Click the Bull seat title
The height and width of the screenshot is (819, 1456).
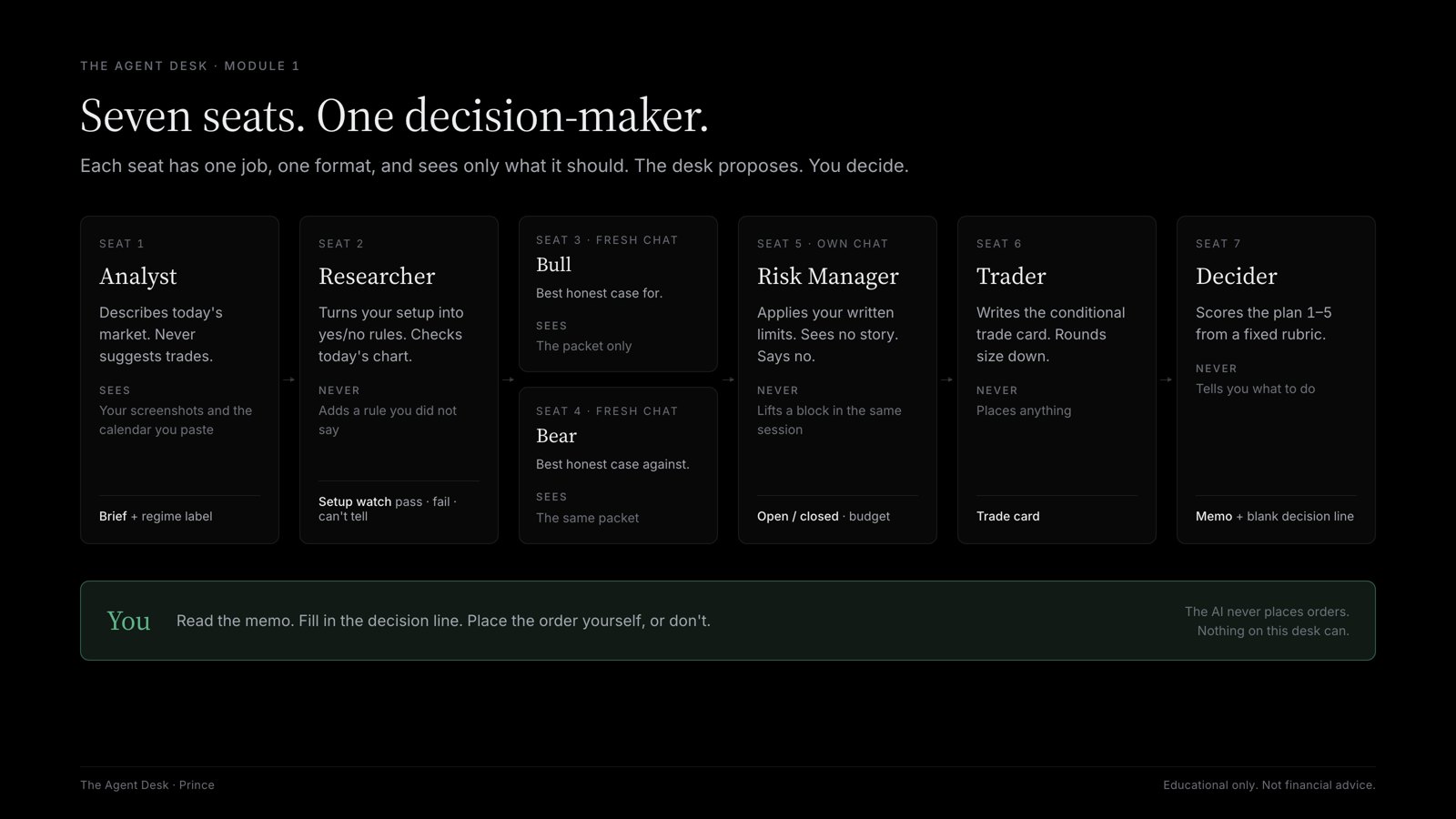click(553, 265)
